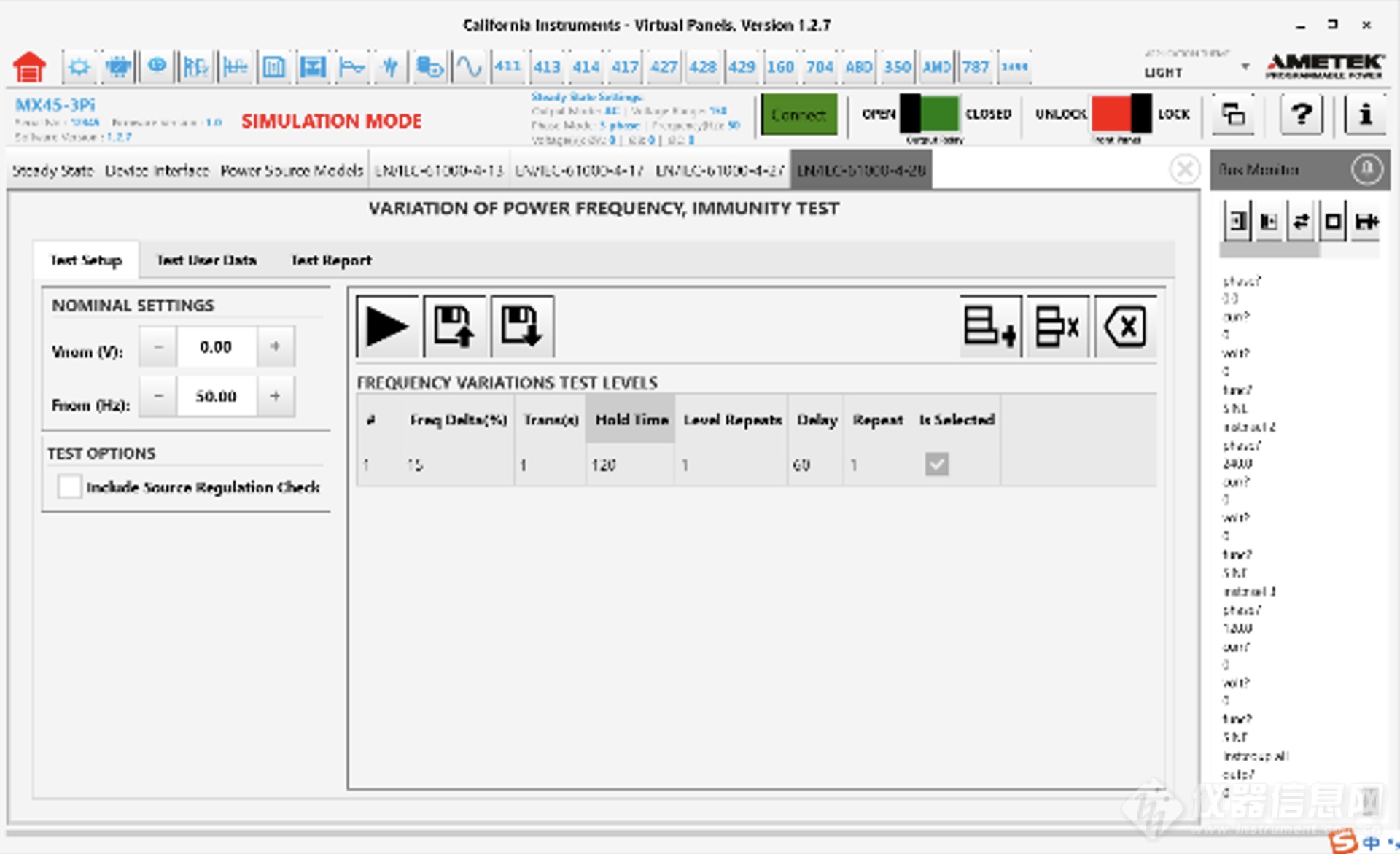
Task: Decrease Vnom with the minus button
Action: pos(158,346)
